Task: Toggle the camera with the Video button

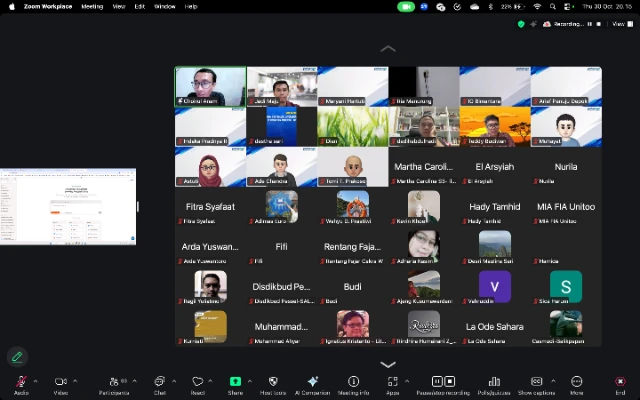Action: pyautogui.click(x=61, y=385)
